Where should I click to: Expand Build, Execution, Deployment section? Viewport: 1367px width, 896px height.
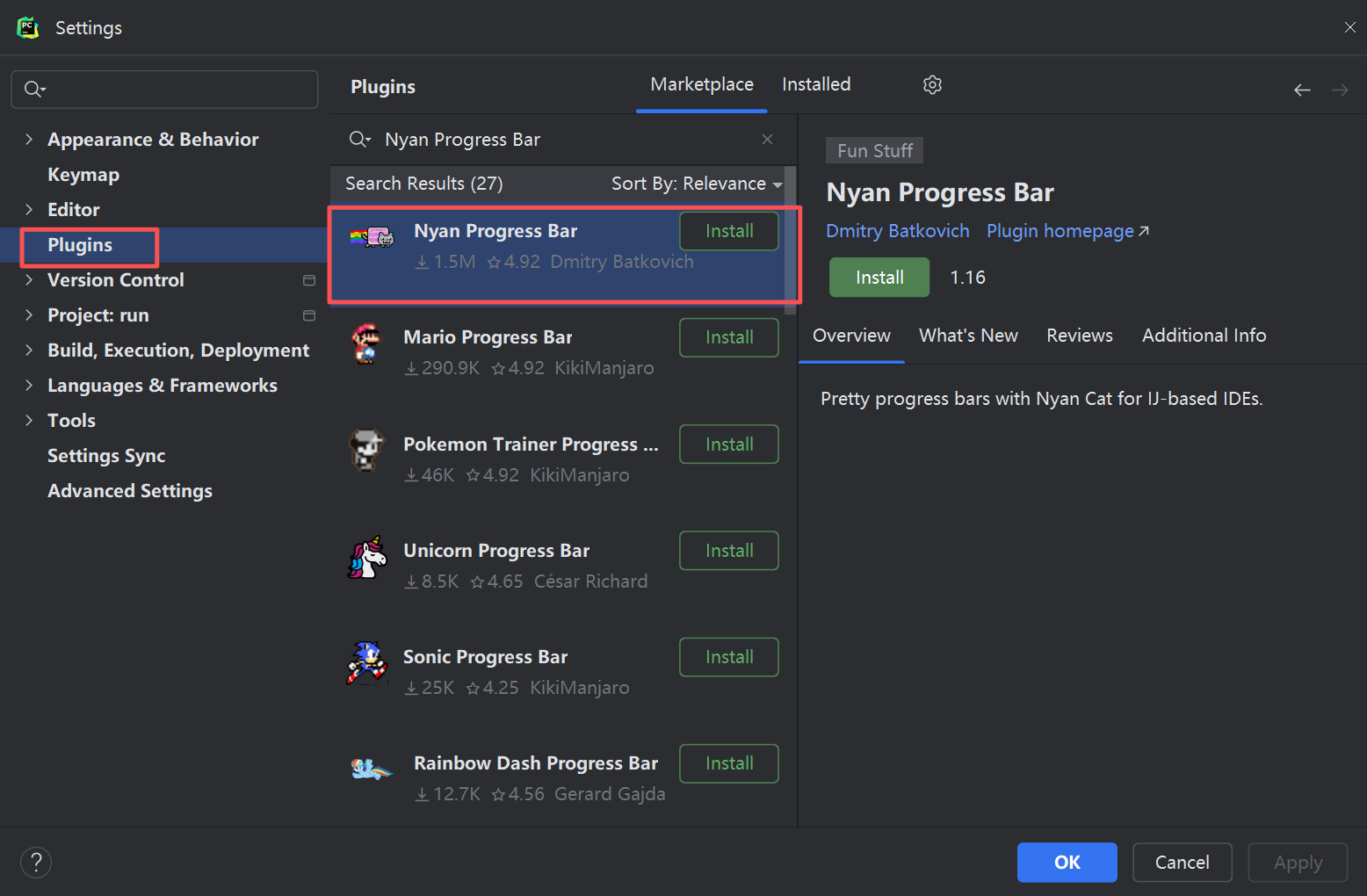(x=29, y=350)
